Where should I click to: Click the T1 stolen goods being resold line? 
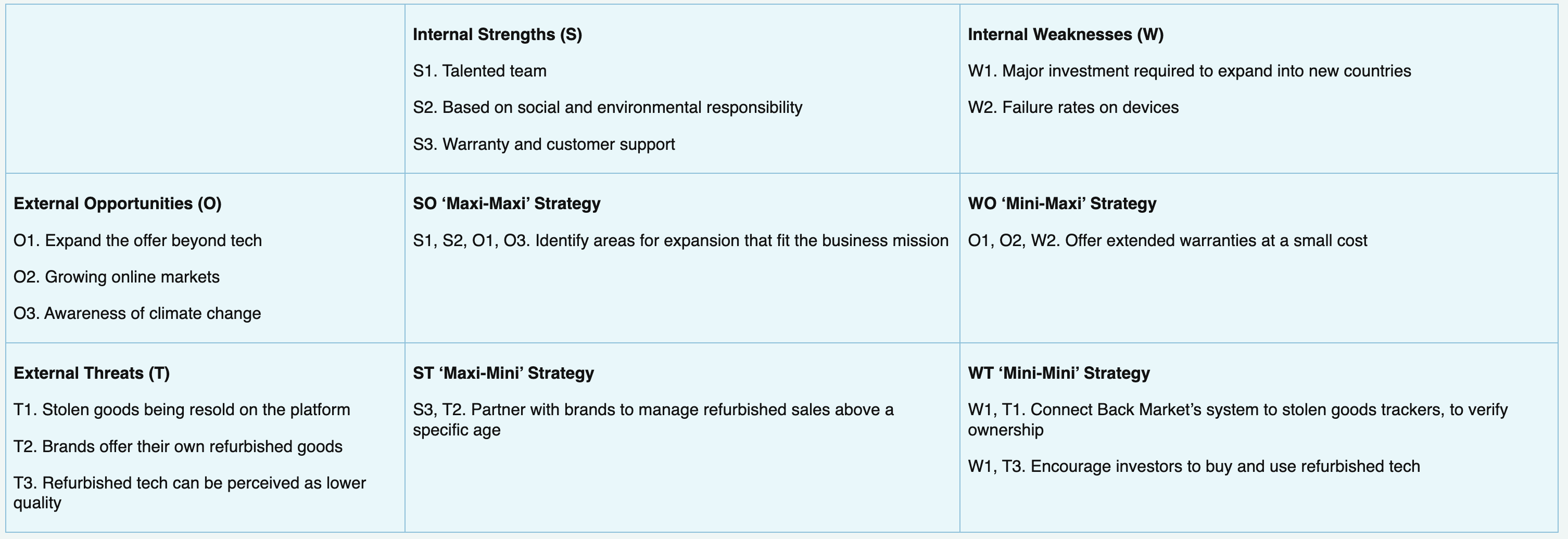coord(181,410)
